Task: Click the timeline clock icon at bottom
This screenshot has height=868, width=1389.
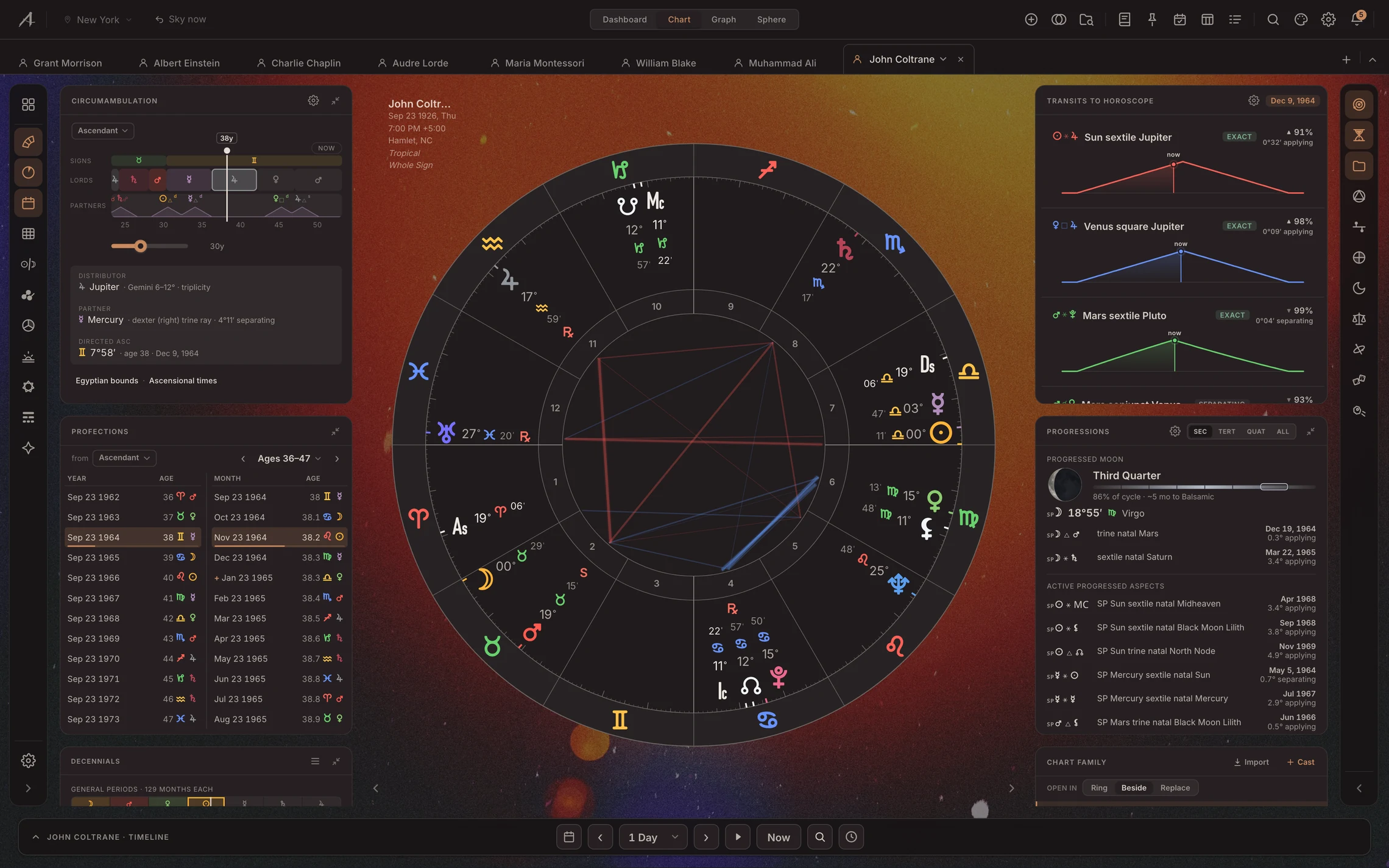Action: coord(851,837)
